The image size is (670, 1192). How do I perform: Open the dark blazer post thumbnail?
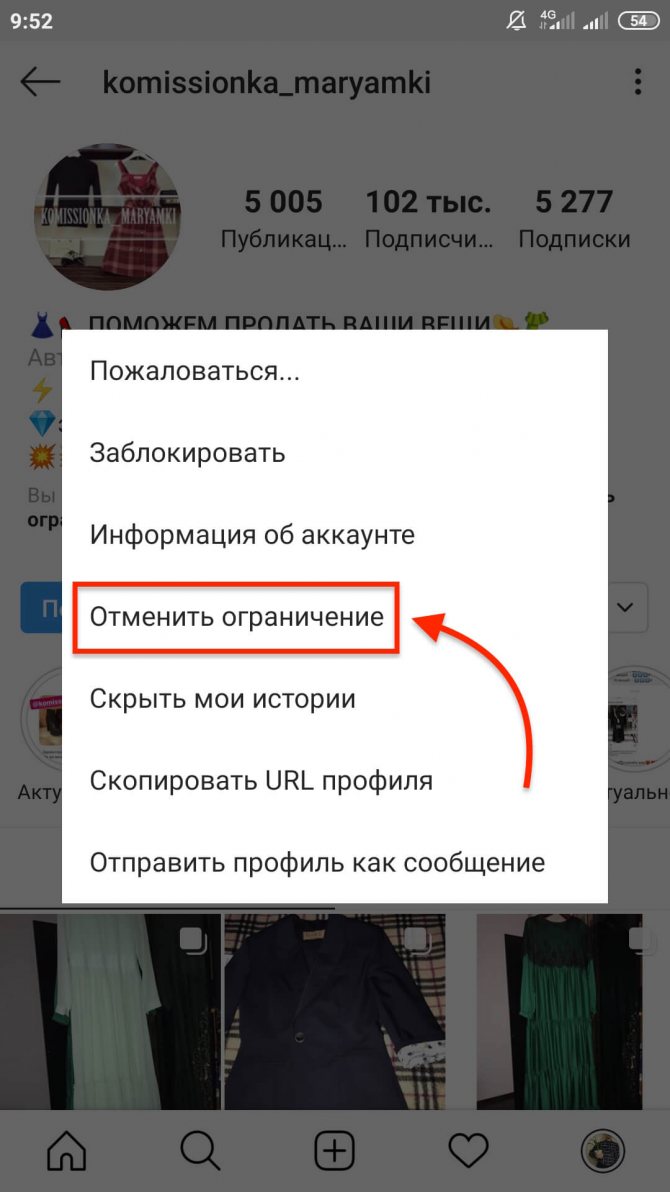[x=335, y=1011]
